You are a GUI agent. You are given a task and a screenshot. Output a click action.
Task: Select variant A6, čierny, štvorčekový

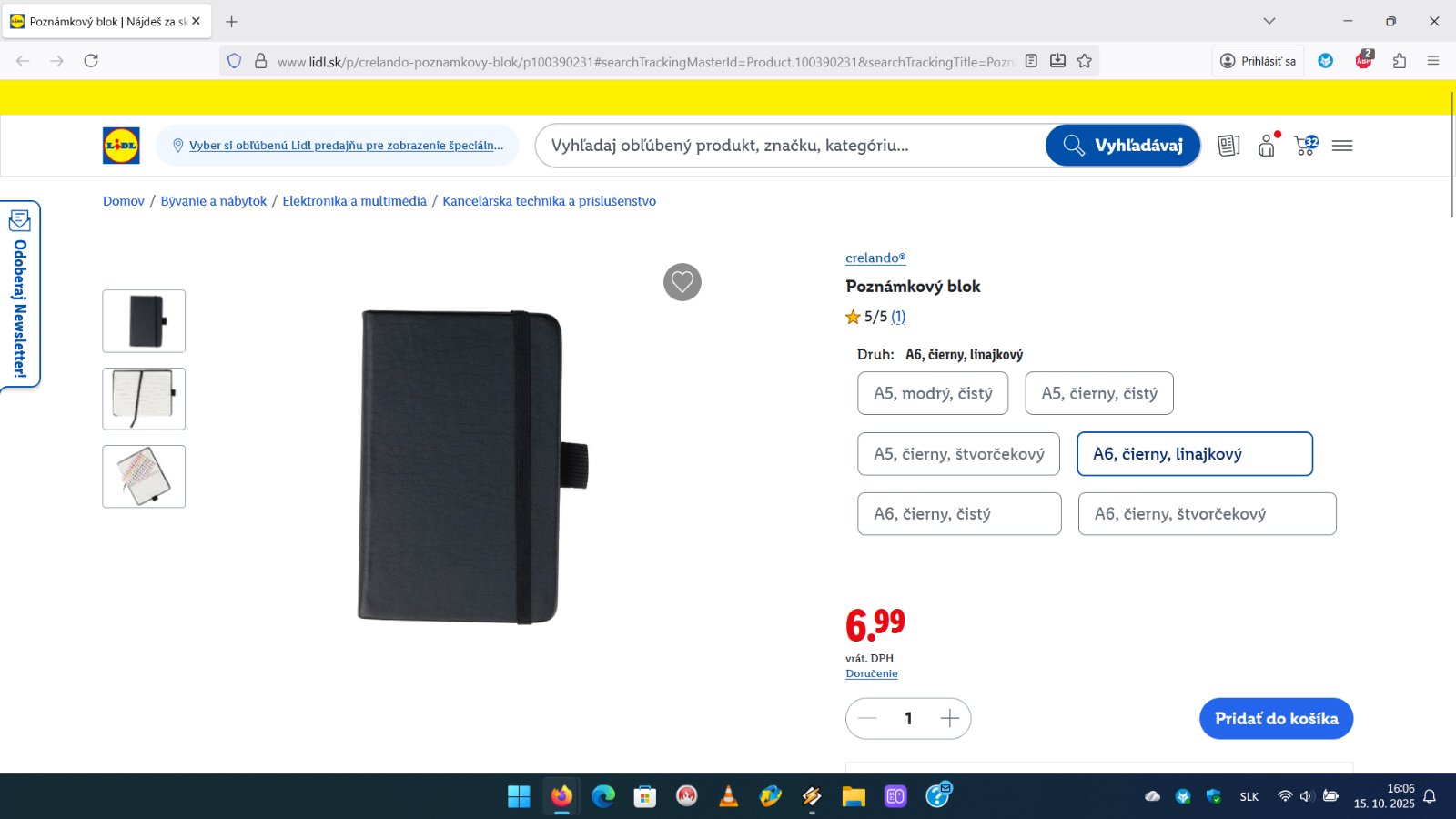[1208, 514]
